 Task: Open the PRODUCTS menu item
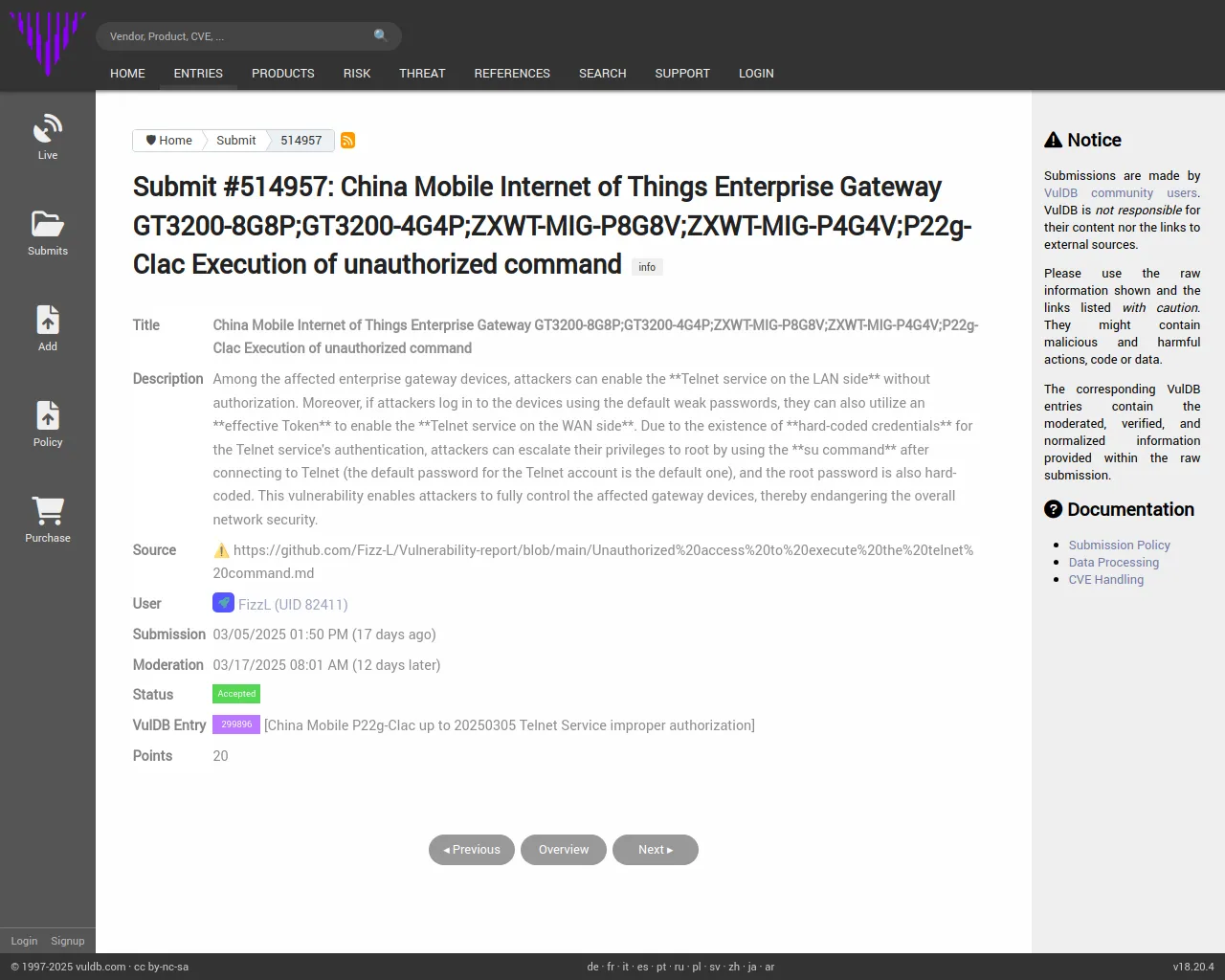coord(283,73)
